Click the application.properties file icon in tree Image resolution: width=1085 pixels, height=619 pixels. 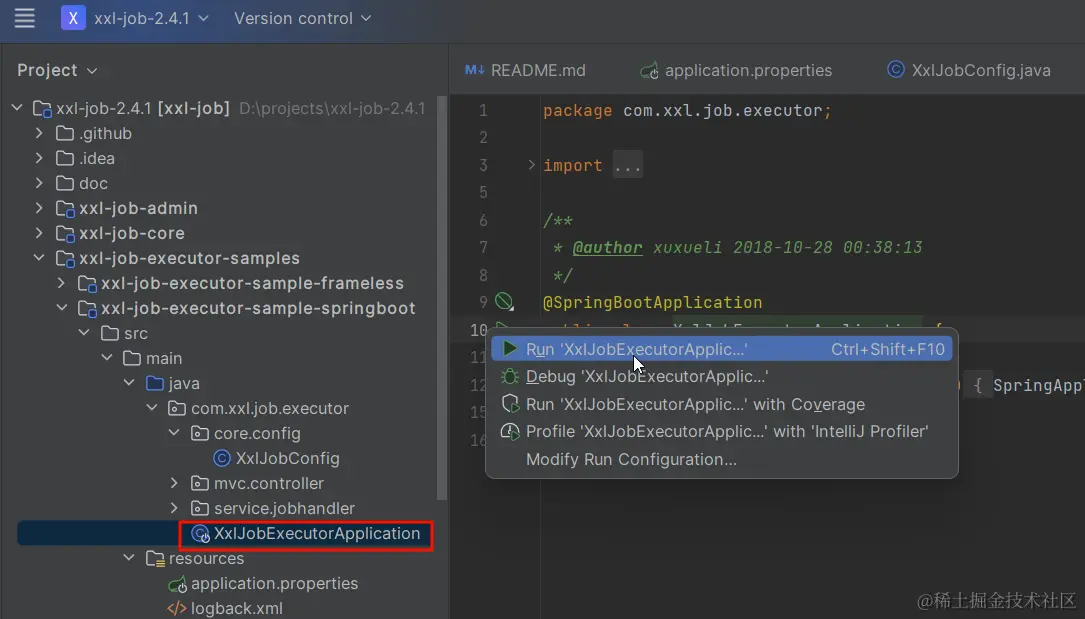pyautogui.click(x=178, y=584)
